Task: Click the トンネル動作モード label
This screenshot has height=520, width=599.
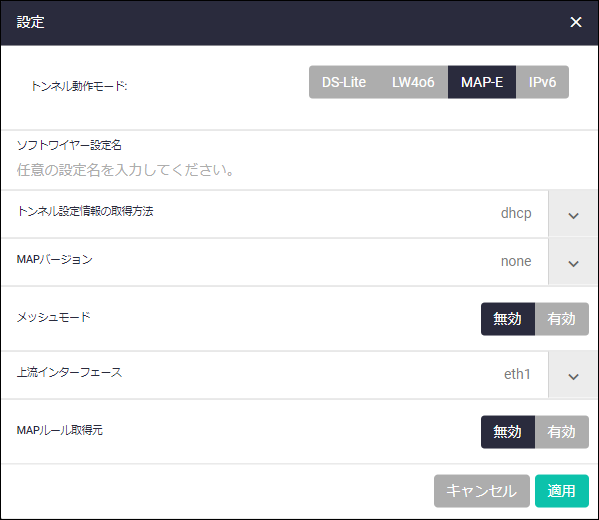Action: pos(79,86)
